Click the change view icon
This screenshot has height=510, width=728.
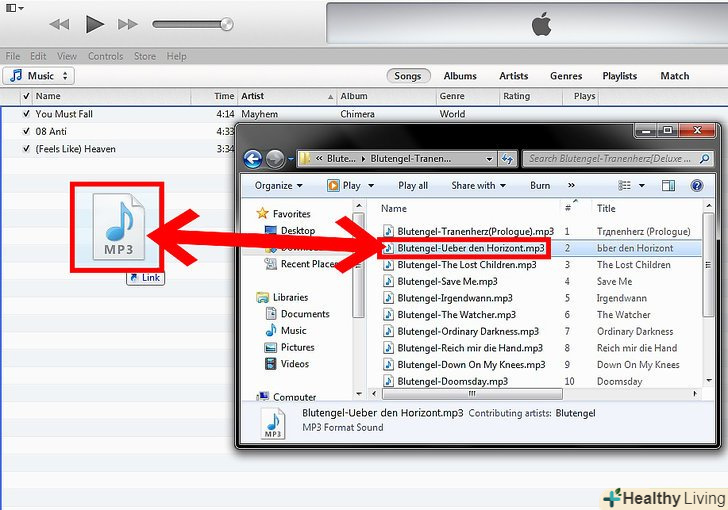click(624, 186)
